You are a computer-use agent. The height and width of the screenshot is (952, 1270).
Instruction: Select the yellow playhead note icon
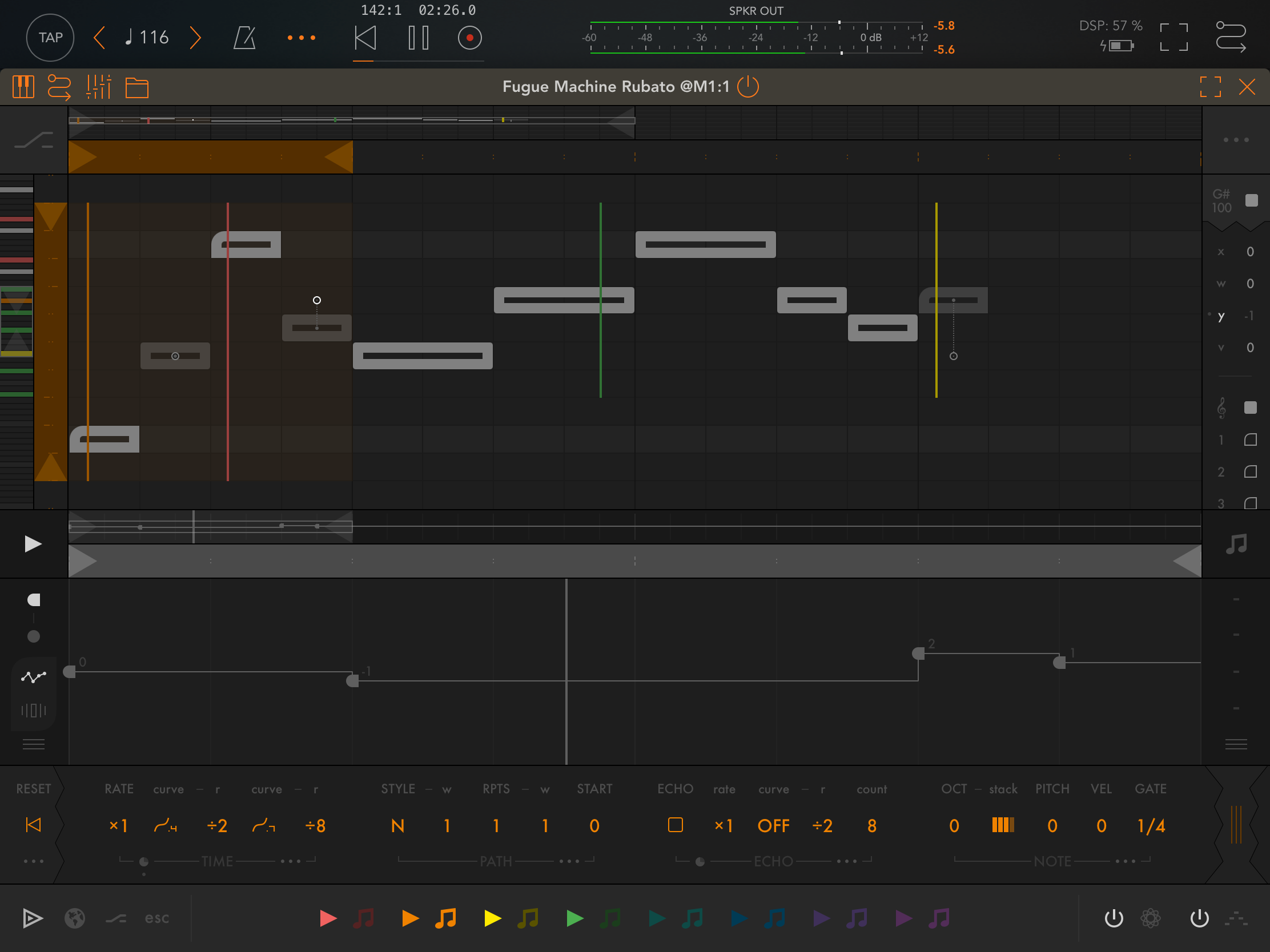528,918
